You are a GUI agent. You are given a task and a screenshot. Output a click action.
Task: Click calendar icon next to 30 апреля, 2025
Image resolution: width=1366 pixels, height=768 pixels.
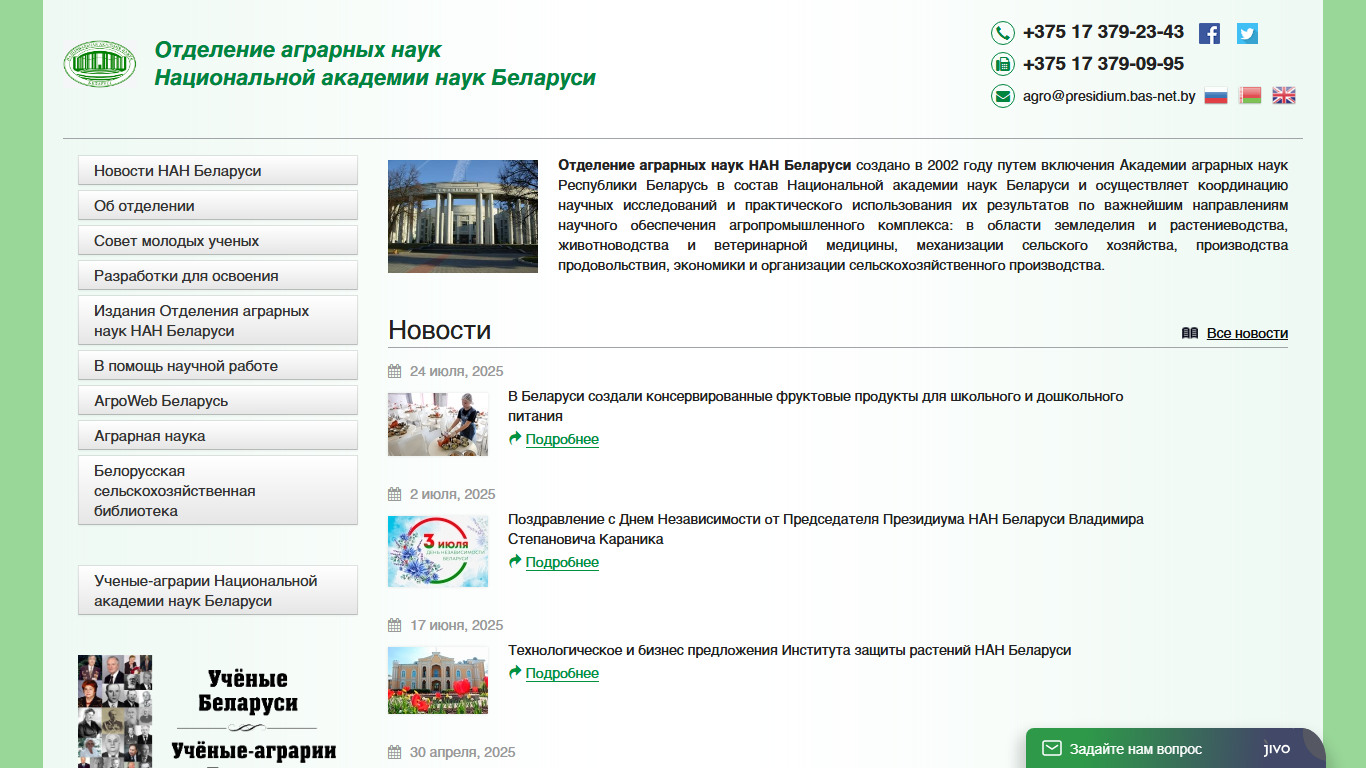tap(394, 752)
